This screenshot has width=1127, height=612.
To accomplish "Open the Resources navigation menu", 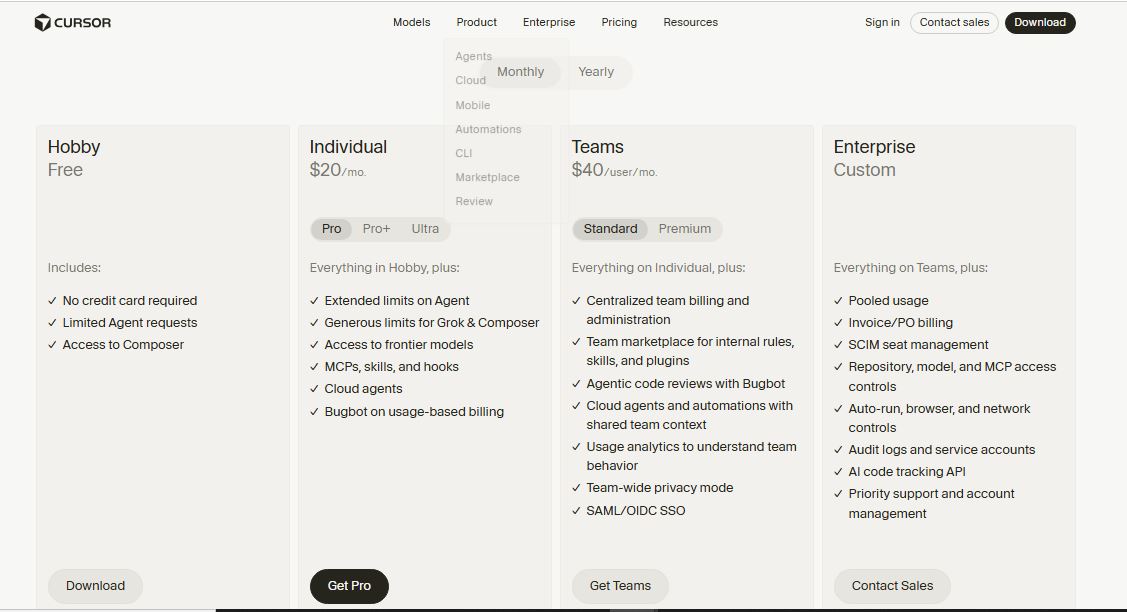I will point(691,22).
